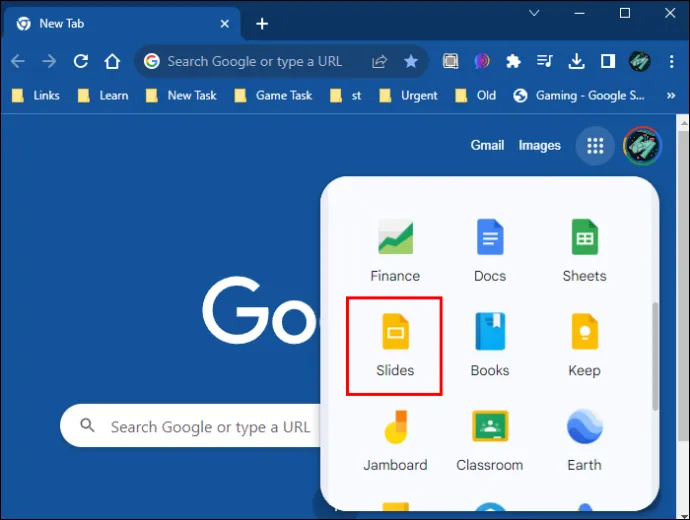Open the Extensions puzzle-piece menu
Viewport: 690px width, 520px height.
point(513,61)
